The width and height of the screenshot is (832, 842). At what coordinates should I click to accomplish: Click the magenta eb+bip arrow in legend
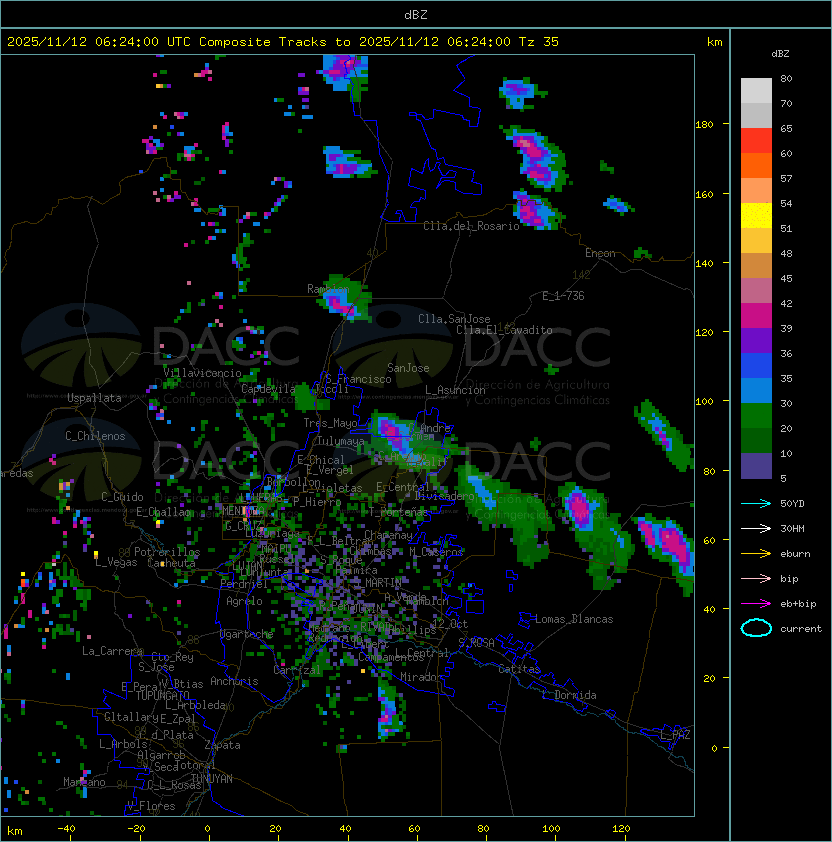point(756,604)
